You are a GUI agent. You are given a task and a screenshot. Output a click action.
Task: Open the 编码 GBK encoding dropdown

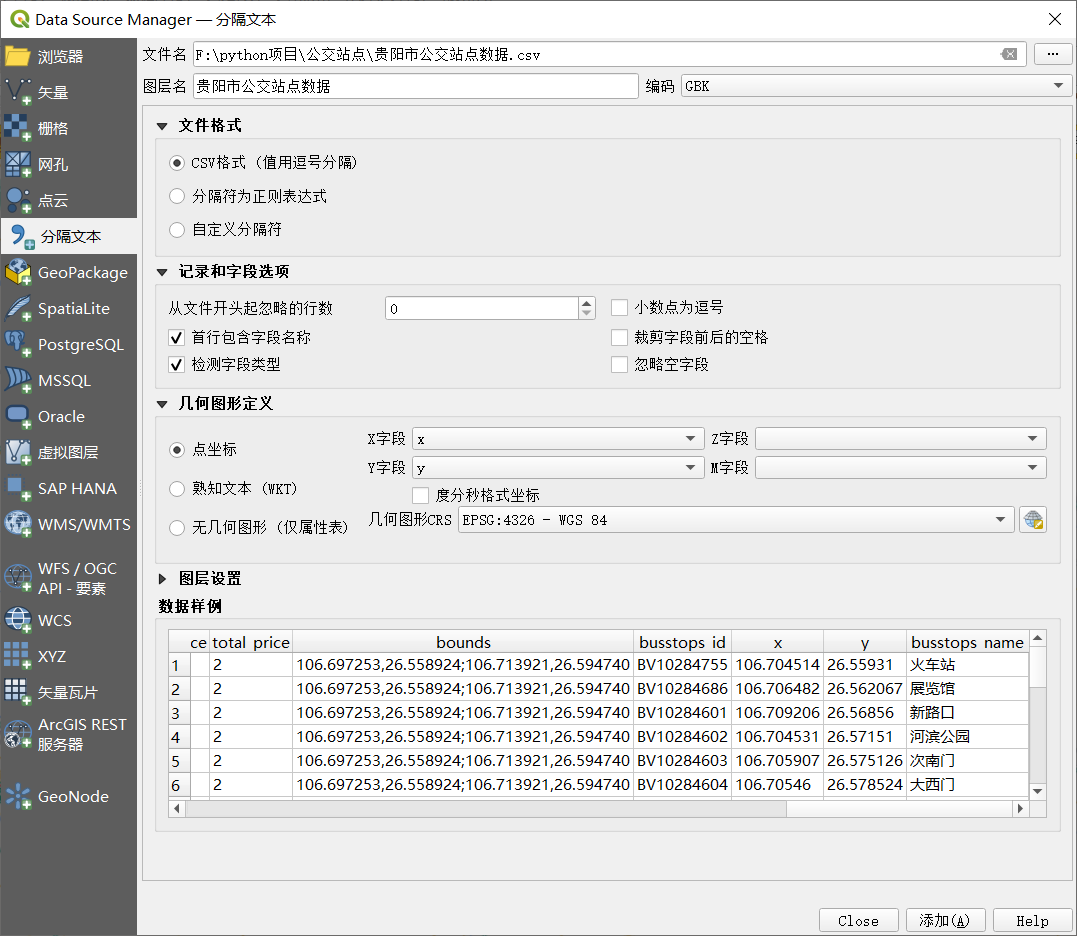coord(876,86)
